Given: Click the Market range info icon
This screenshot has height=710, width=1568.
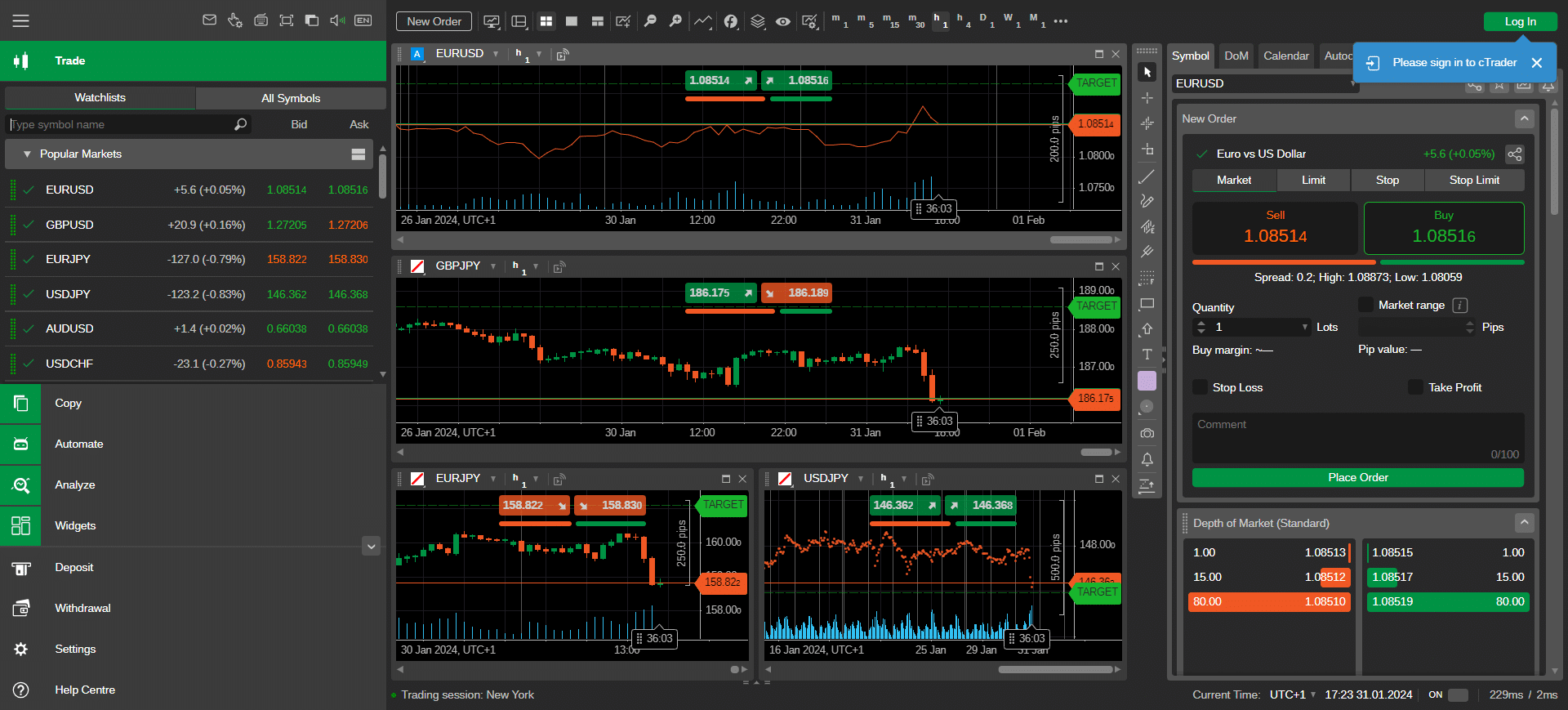Looking at the screenshot, I should tap(1460, 306).
